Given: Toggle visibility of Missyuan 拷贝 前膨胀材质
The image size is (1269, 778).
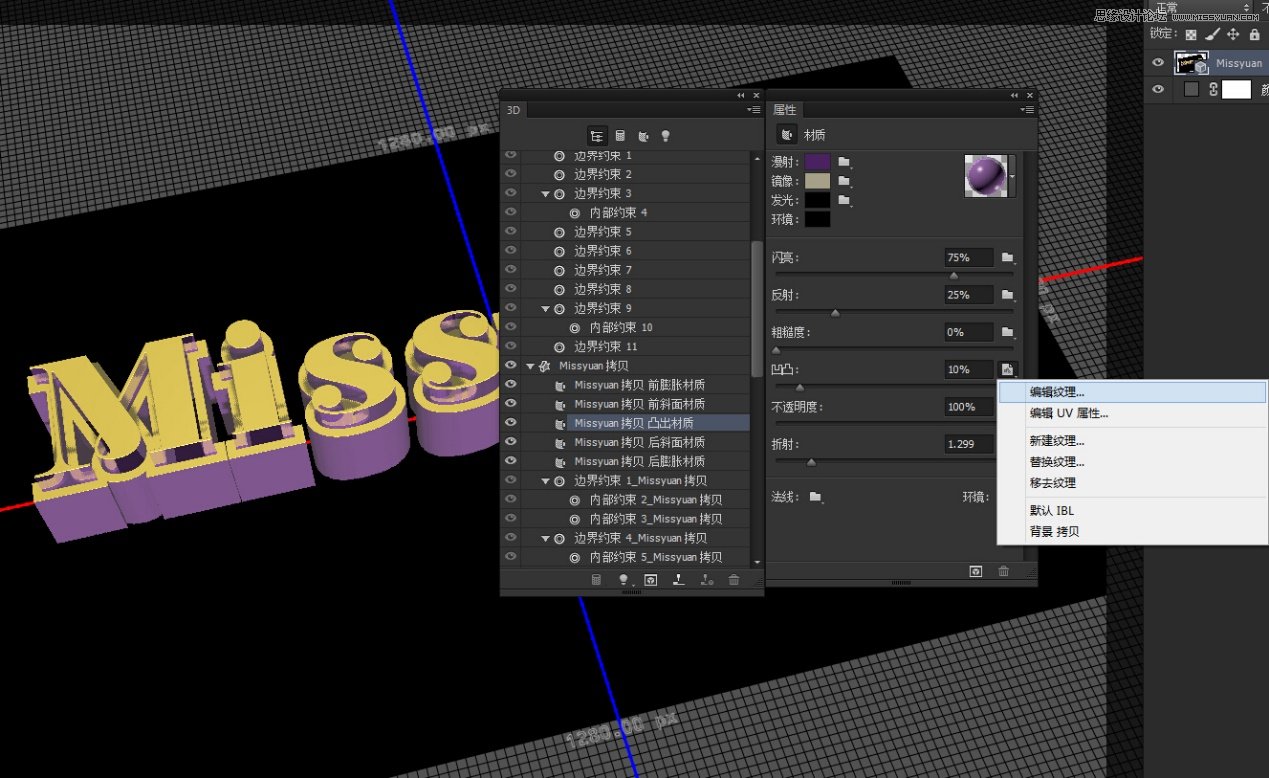Looking at the screenshot, I should coord(510,383).
